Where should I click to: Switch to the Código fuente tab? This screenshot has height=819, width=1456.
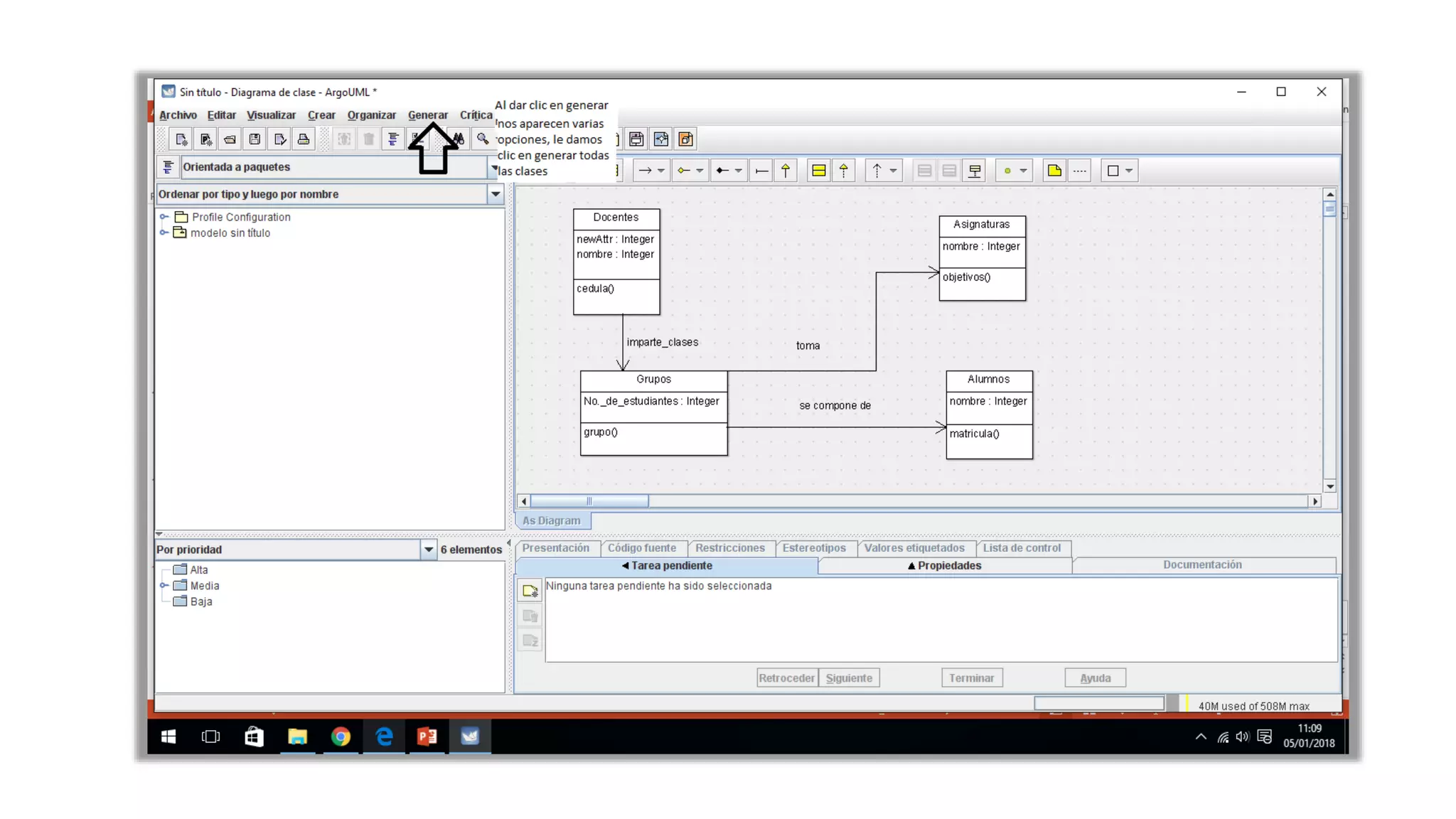[x=641, y=548]
